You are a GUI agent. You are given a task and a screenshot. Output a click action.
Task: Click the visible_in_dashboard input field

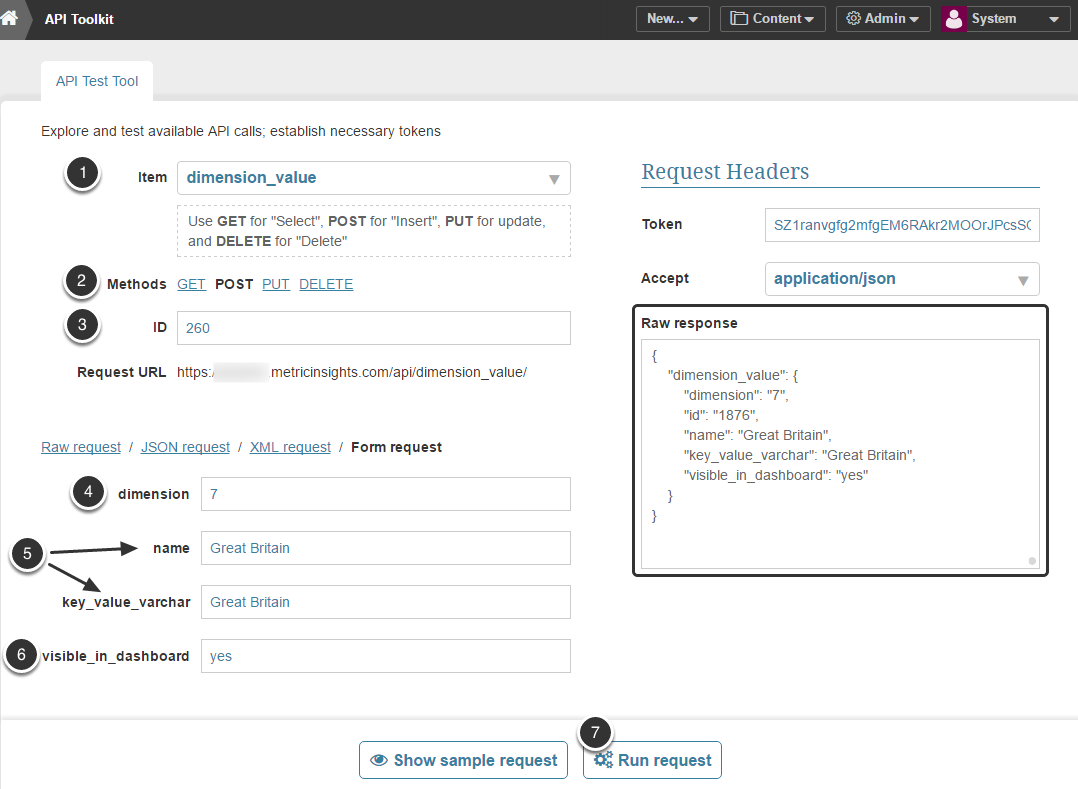(385, 656)
